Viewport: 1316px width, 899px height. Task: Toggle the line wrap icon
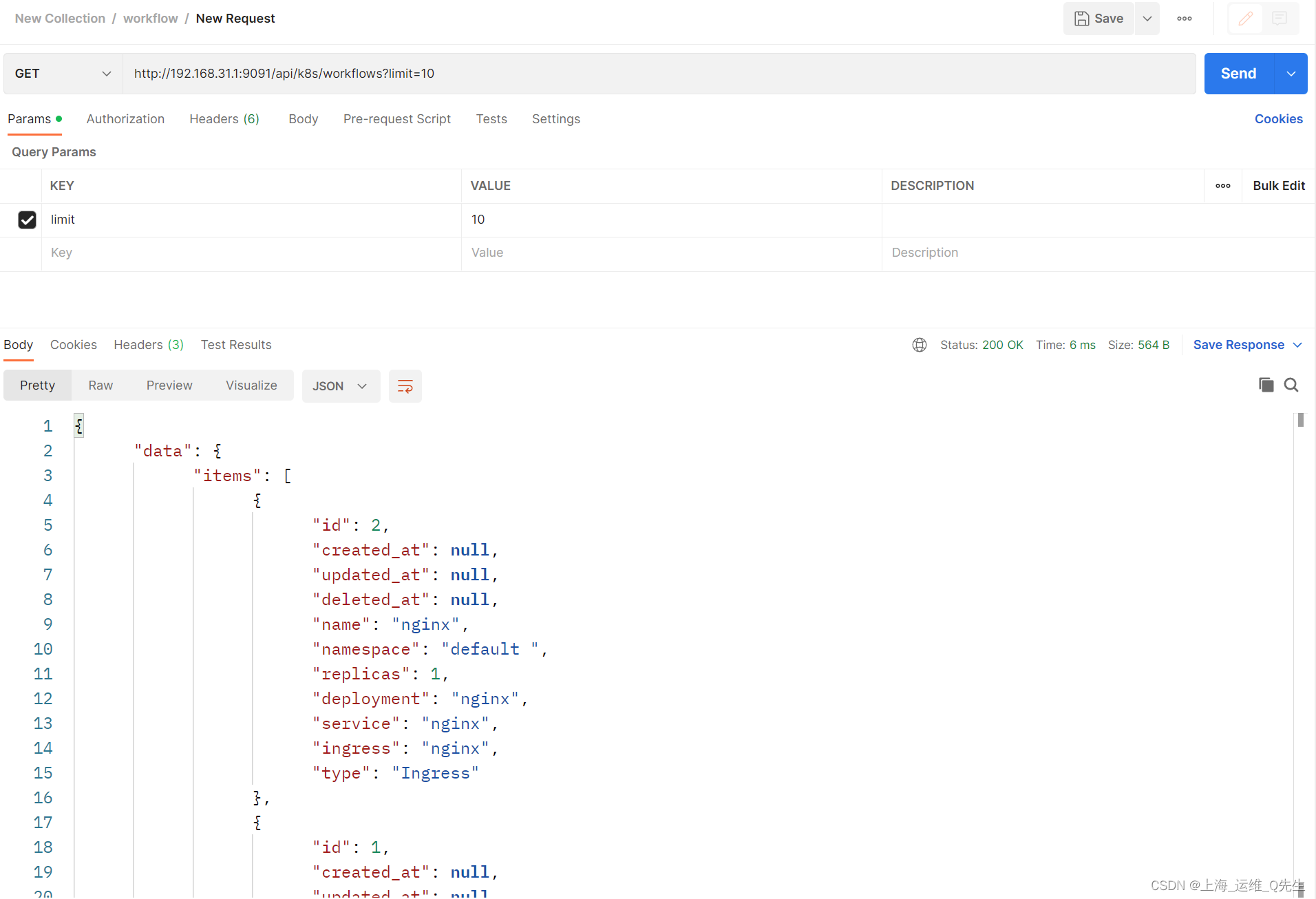tap(405, 386)
